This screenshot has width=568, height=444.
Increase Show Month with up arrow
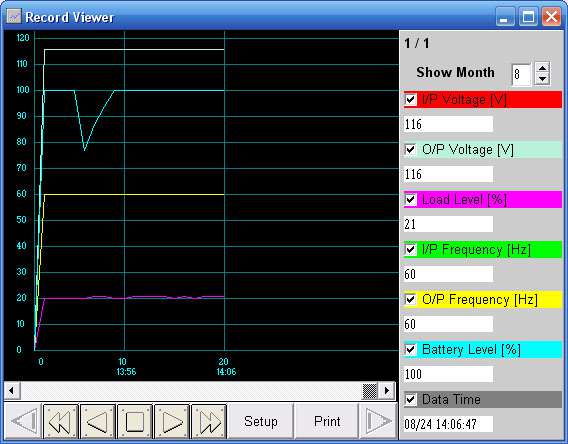[542, 68]
